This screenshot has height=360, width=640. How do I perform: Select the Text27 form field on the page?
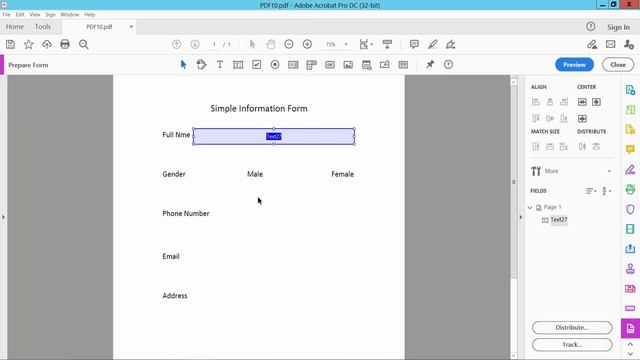[x=274, y=136]
